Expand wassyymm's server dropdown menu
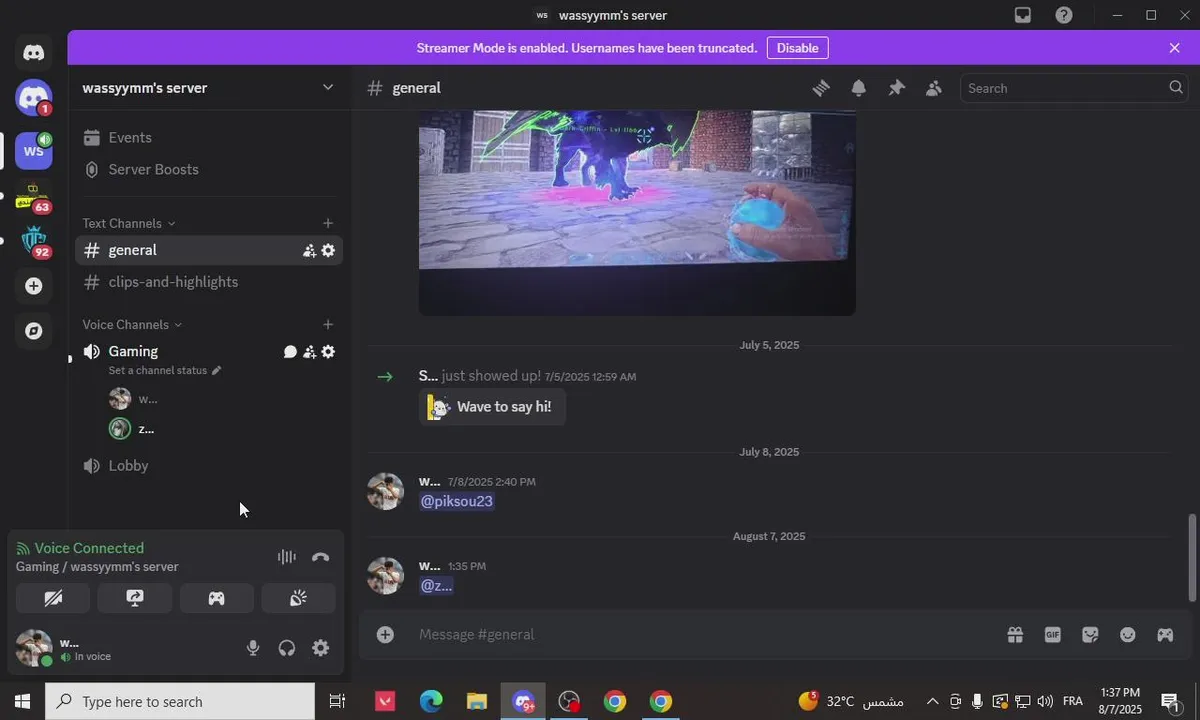The width and height of the screenshot is (1200, 720). pos(328,88)
